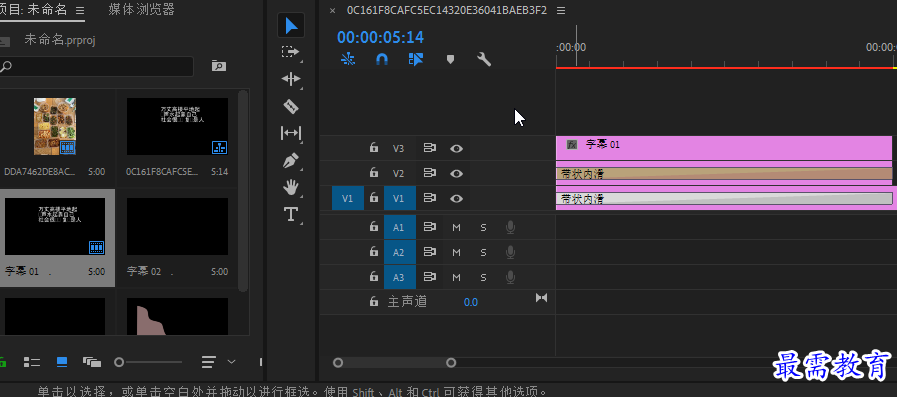Viewport: 897px width, 397px height.
Task: Select the Razor tool
Action: point(291,106)
